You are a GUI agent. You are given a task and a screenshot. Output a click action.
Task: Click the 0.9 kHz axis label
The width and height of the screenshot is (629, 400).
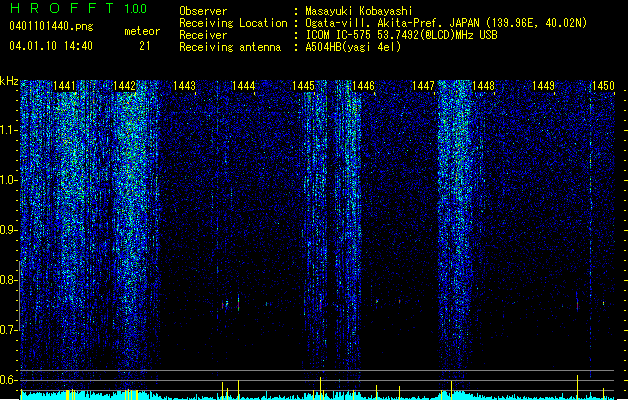pos(9,230)
